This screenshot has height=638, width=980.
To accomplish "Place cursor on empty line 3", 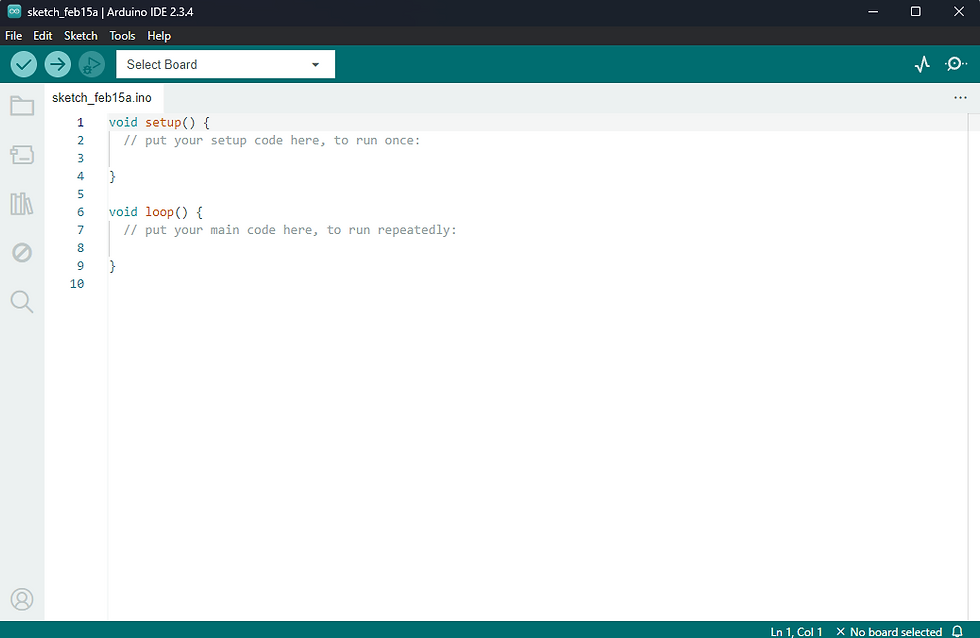I will pyautogui.click(x=538, y=158).
